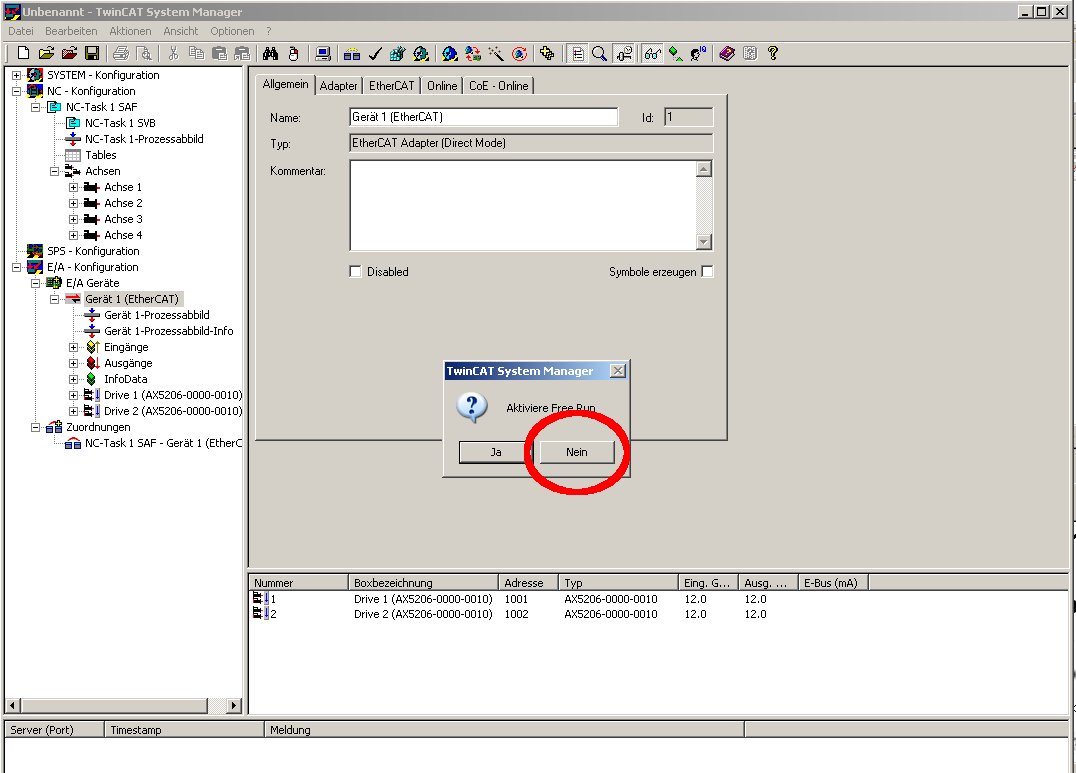The height and width of the screenshot is (773, 1076).
Task: Switch to the Online tab
Action: [x=442, y=86]
